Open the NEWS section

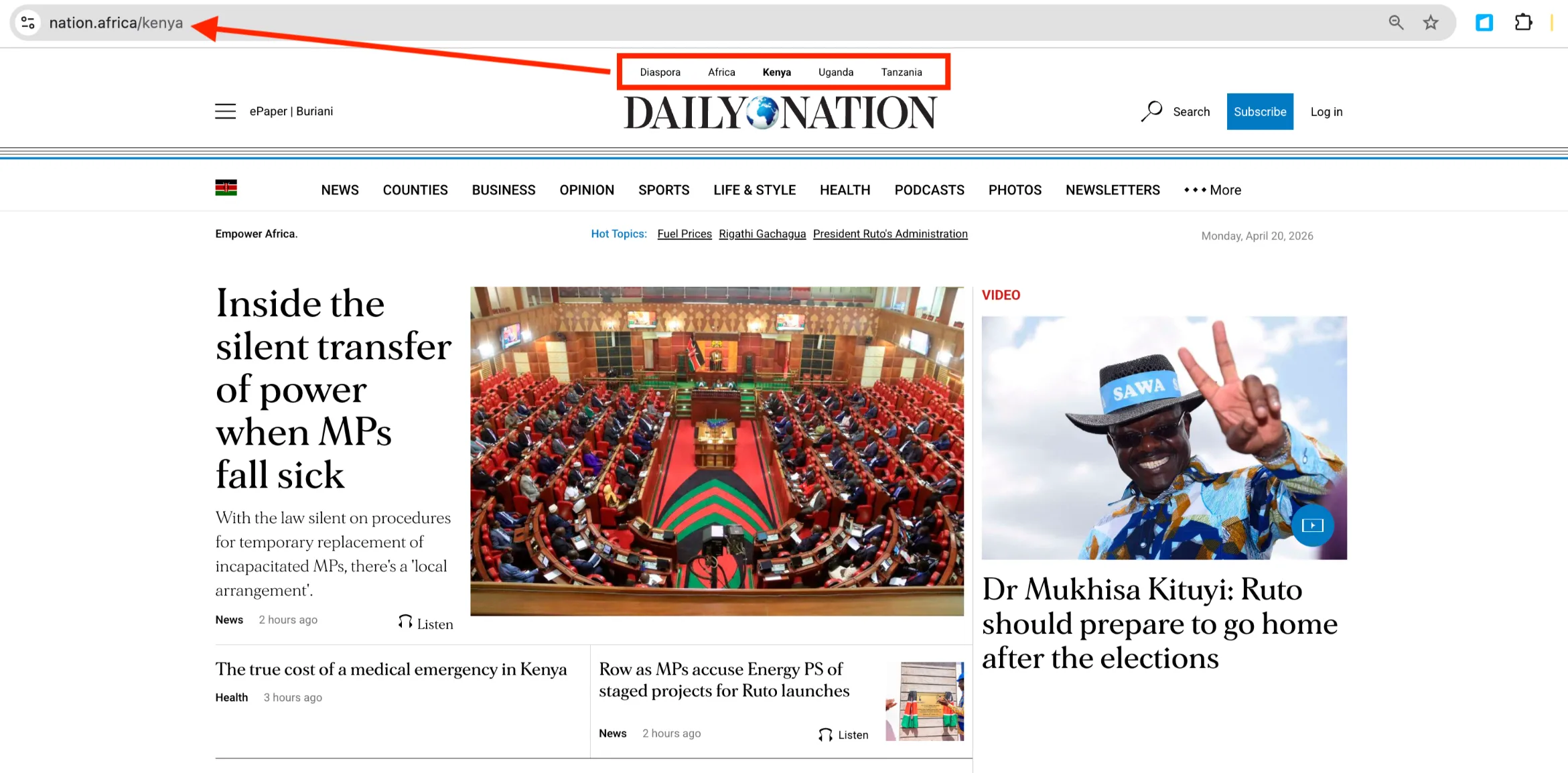pos(340,190)
